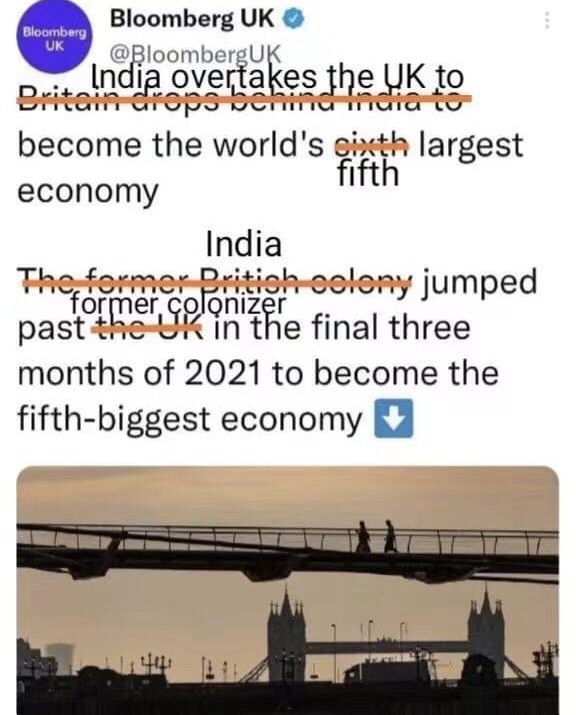Click the word 'jumped' in the tweet
The image size is (576, 715).
click(478, 283)
